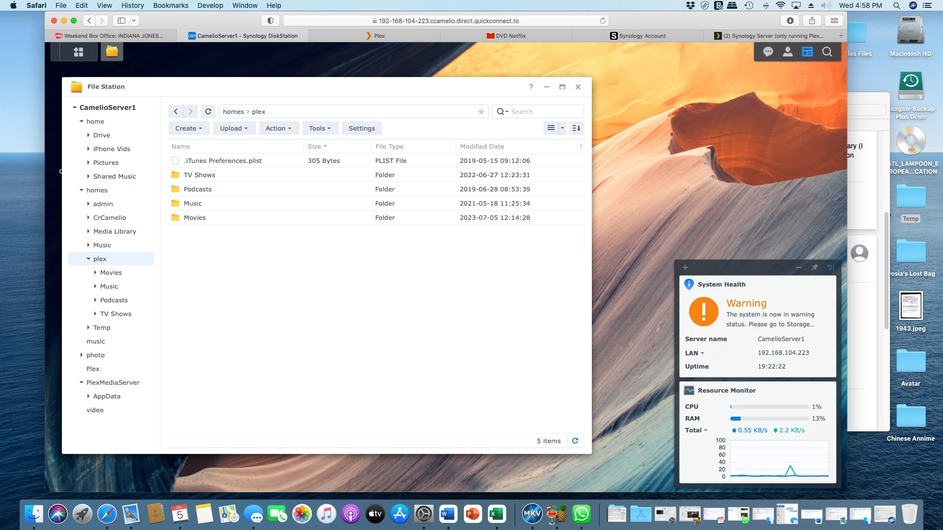Click the homes breadcrumb path segment
Viewport: 943px width, 530px height.
[233, 111]
